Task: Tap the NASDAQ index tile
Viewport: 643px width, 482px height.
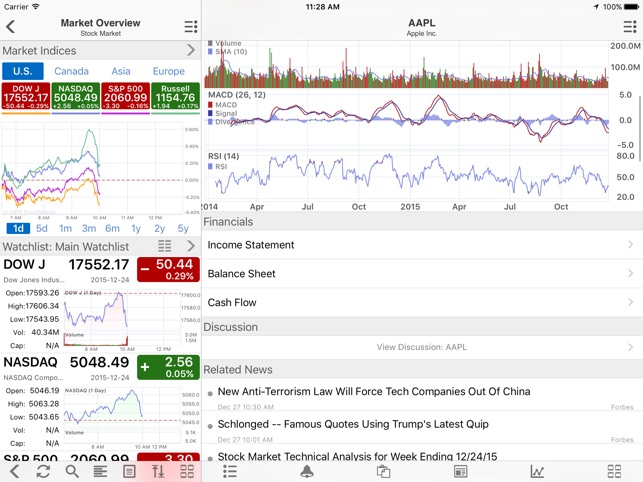Action: 76,96
